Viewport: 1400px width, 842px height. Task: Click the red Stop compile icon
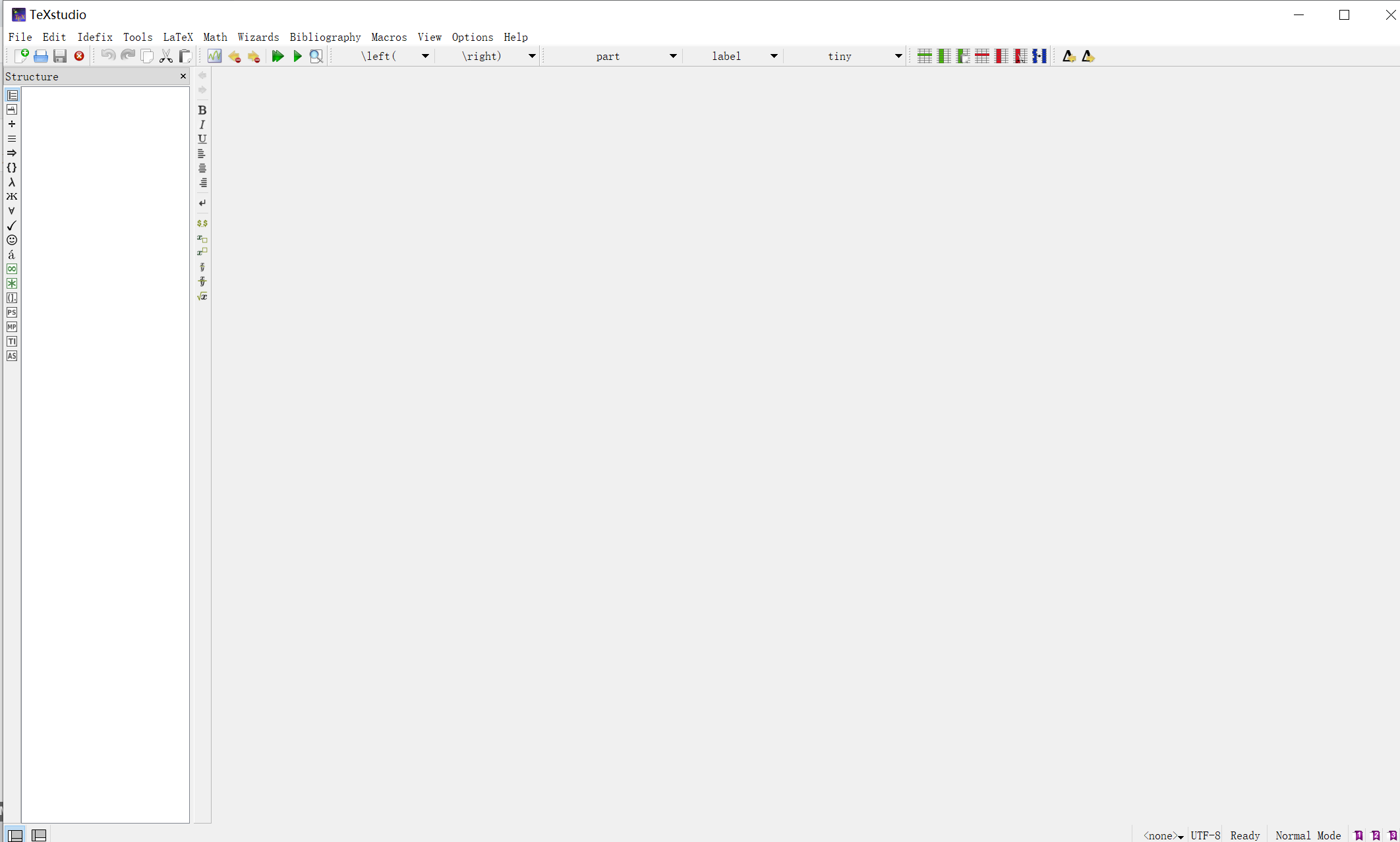pos(79,57)
